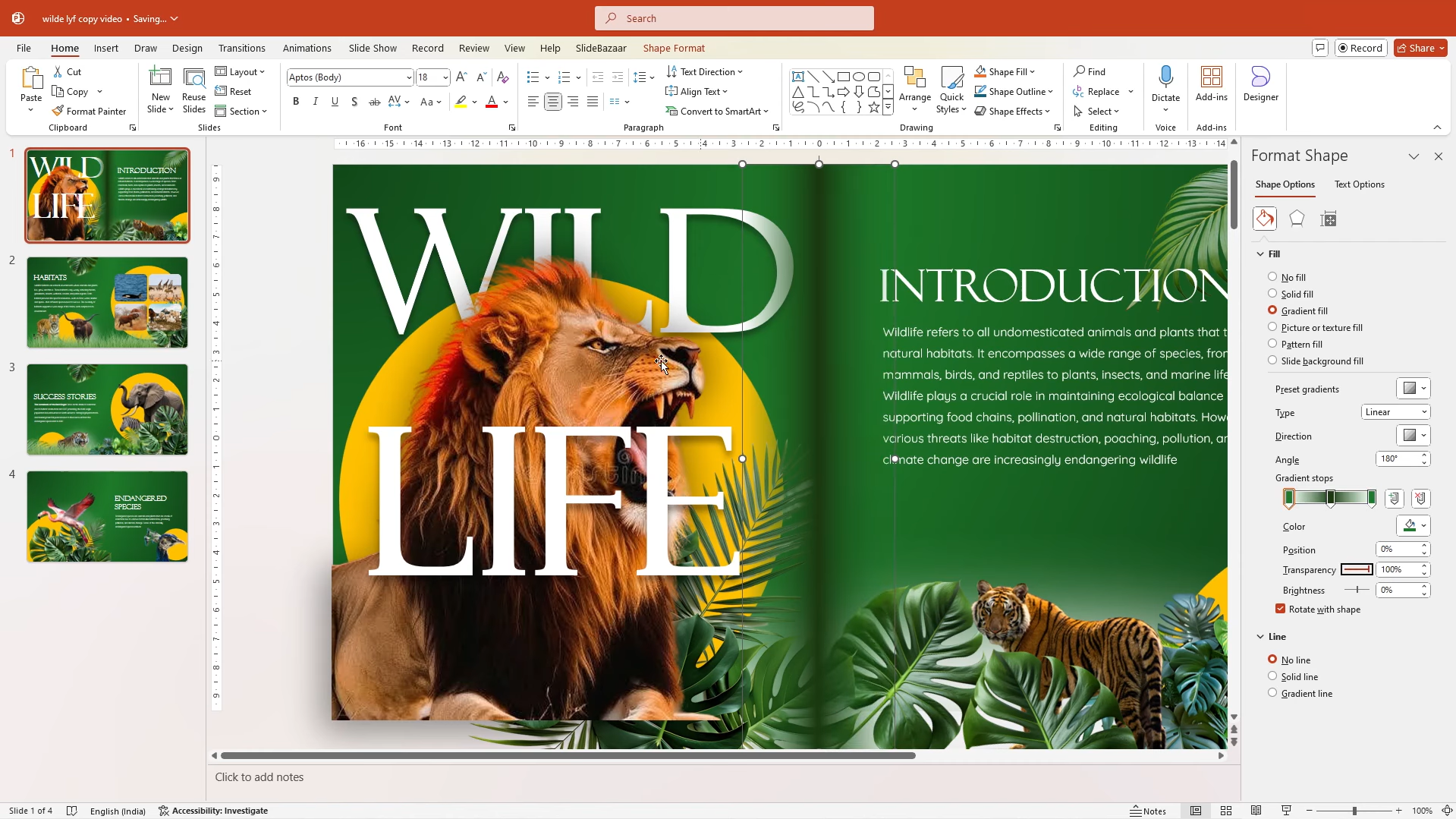Start a presentation recording with Record button
This screenshot has height=819, width=1456.
(x=1360, y=47)
